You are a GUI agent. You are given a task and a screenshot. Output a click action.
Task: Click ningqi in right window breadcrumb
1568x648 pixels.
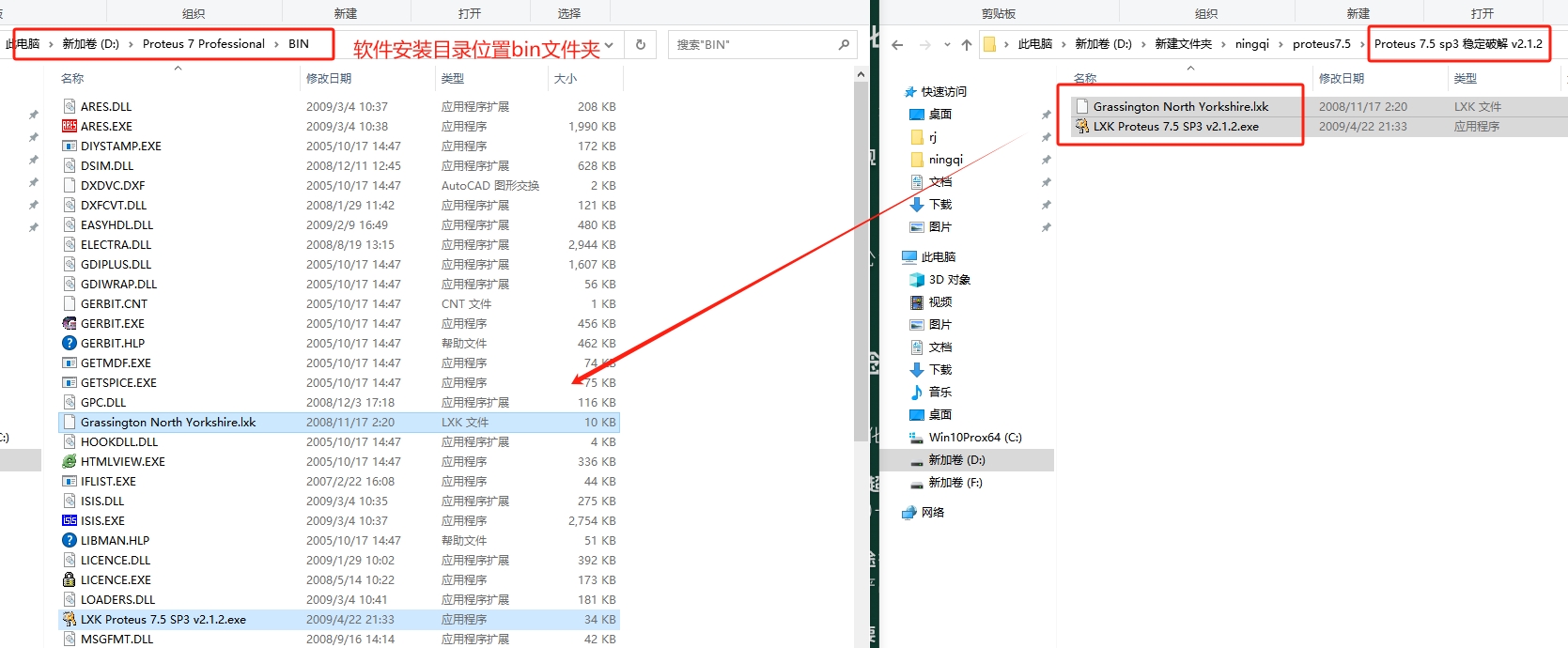(1252, 44)
